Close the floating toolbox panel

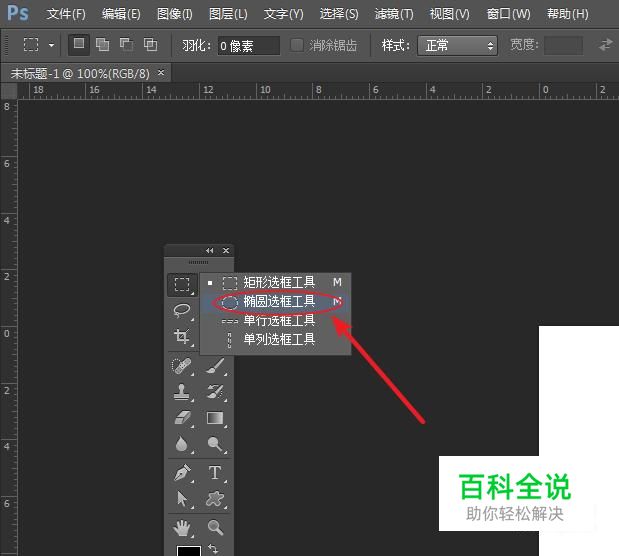click(x=226, y=251)
